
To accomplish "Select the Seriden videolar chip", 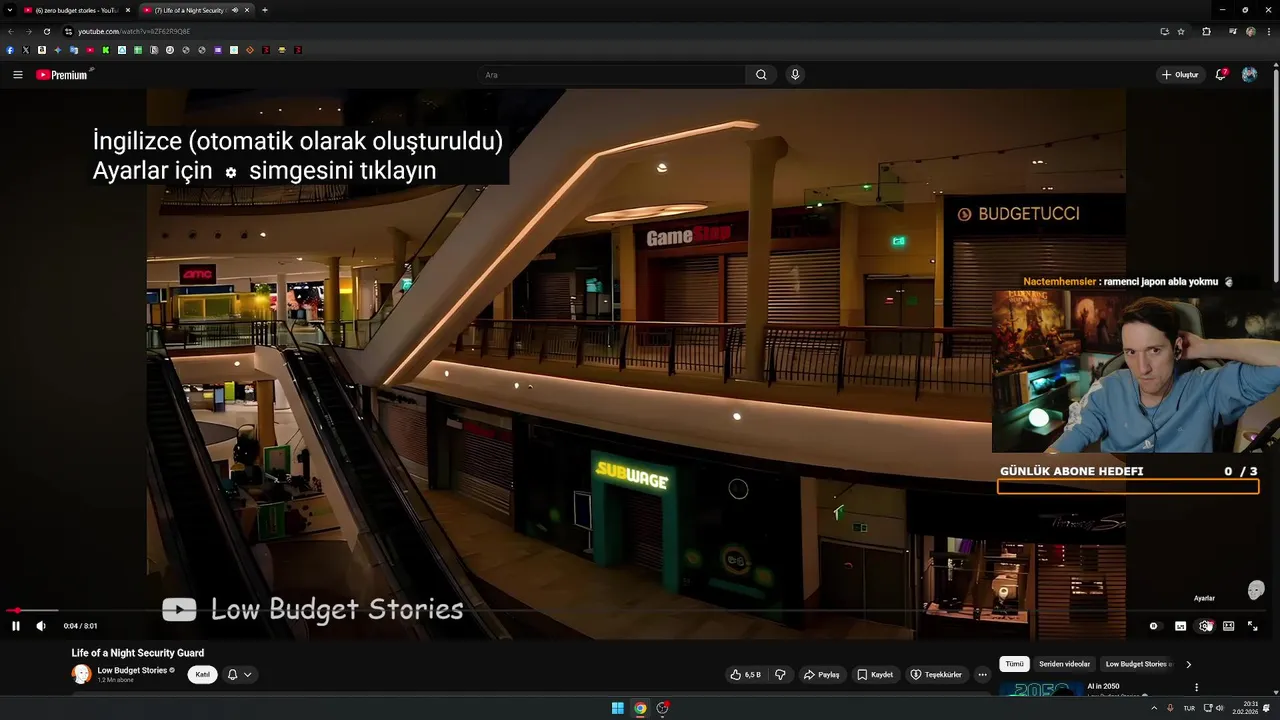I will (1064, 664).
